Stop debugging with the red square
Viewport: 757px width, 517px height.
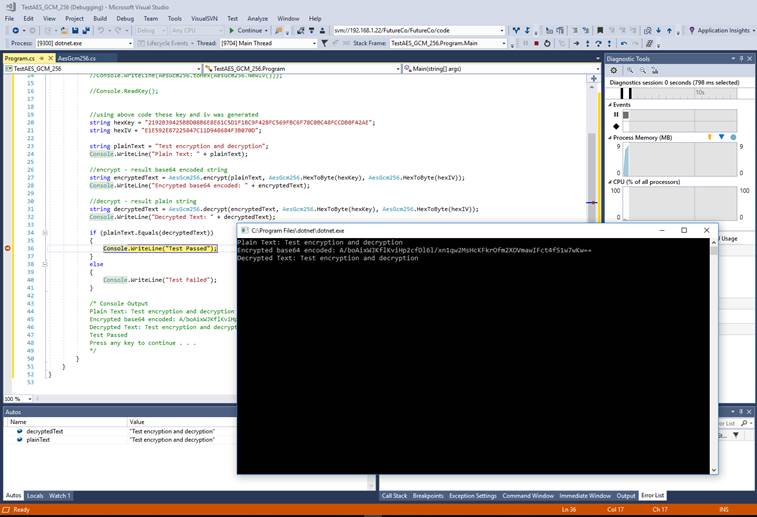[536, 43]
